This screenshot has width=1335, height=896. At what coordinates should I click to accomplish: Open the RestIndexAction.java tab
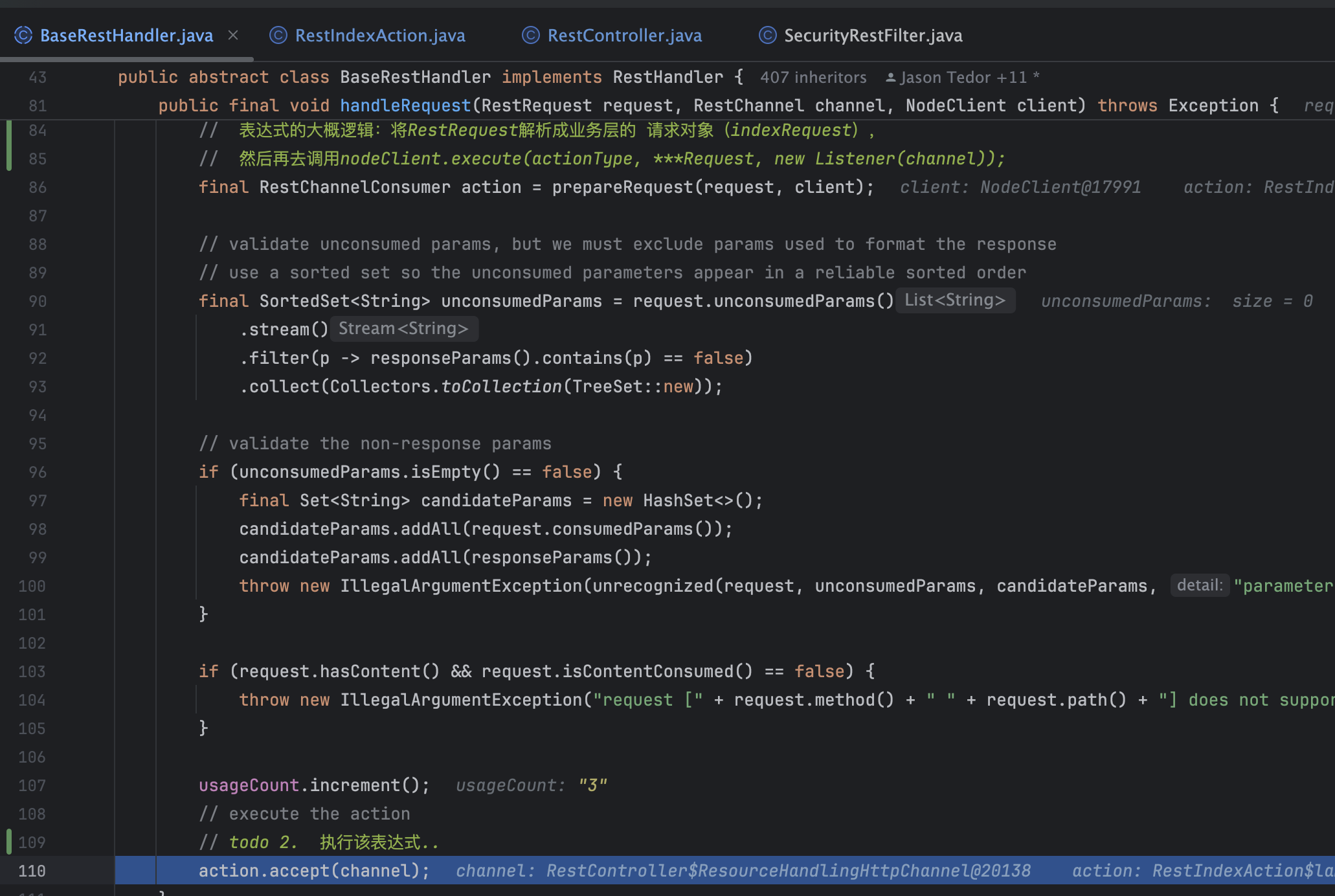click(x=380, y=36)
